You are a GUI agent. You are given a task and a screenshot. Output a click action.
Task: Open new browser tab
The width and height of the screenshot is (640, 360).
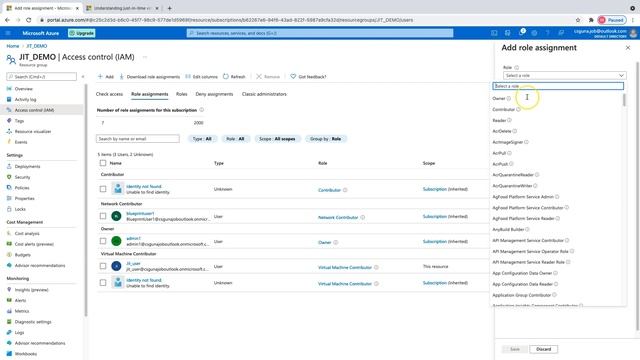pos(169,8)
